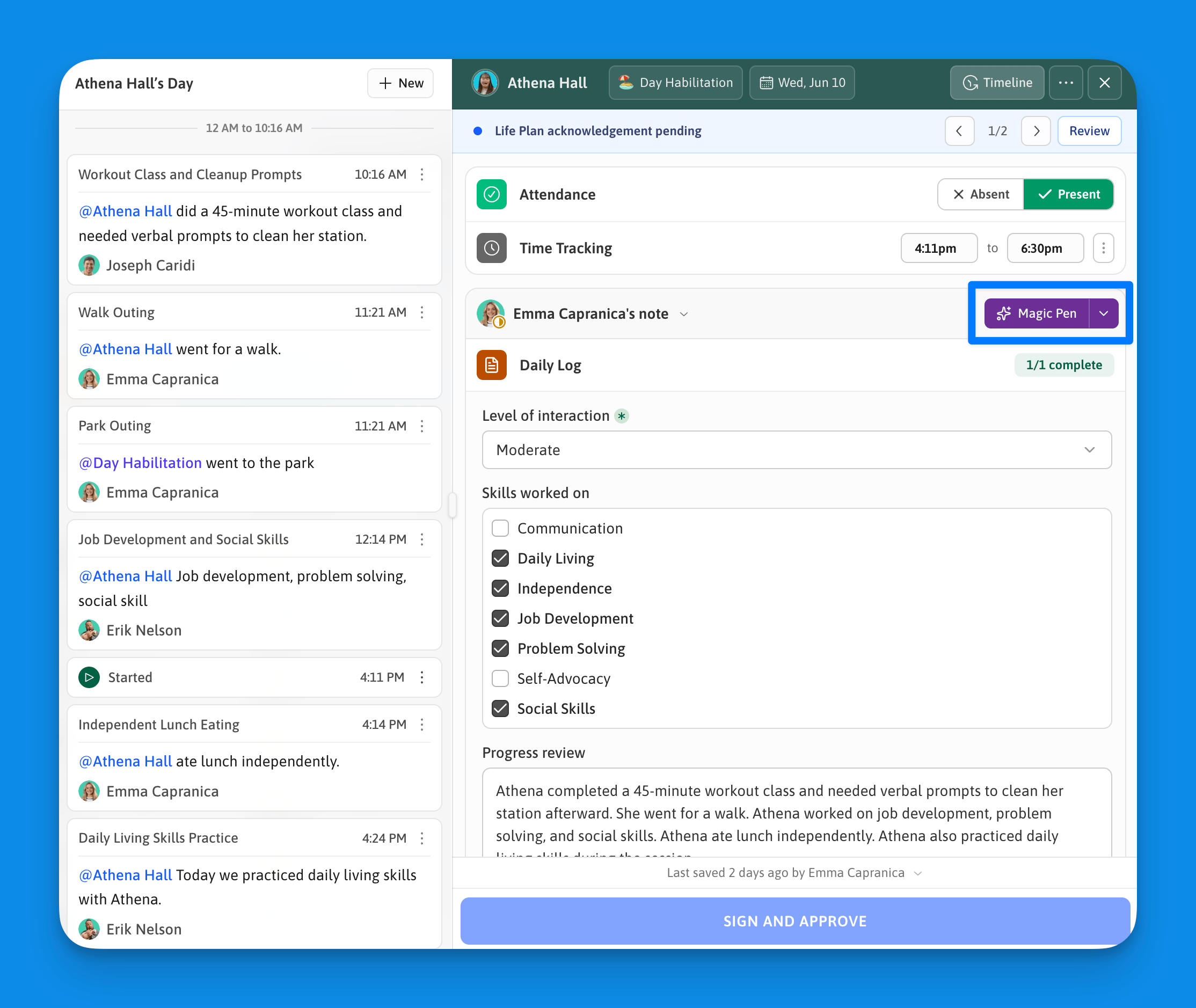Click the required asterisk beside Level of interaction

click(622, 416)
